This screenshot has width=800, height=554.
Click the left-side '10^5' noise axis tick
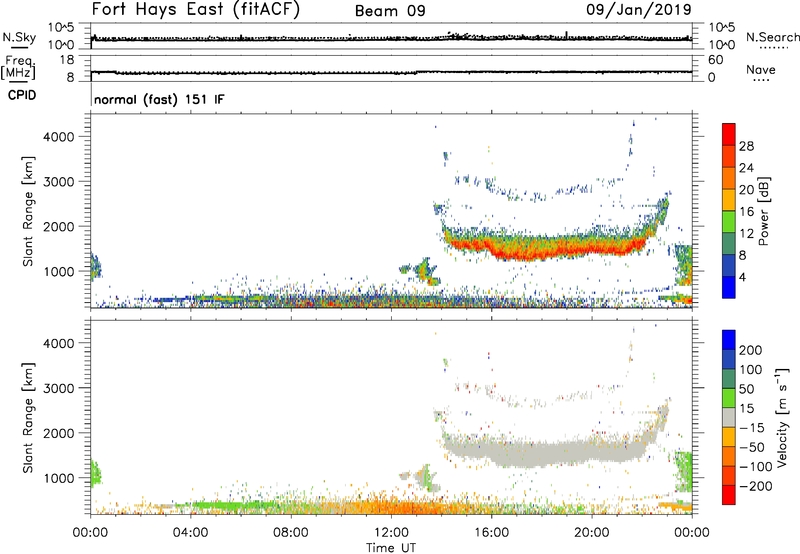click(61, 28)
